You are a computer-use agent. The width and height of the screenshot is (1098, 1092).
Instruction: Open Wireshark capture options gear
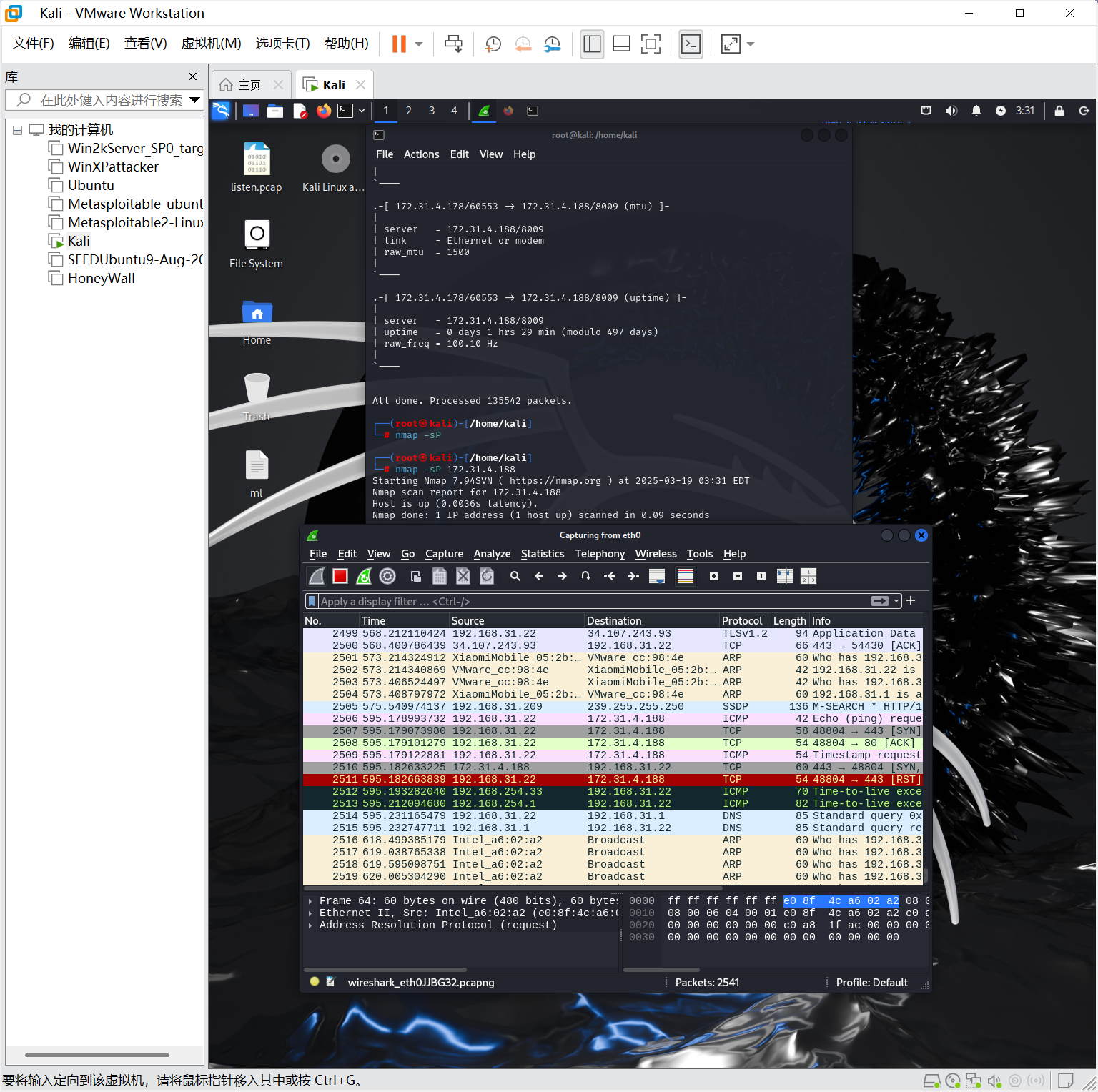point(387,576)
